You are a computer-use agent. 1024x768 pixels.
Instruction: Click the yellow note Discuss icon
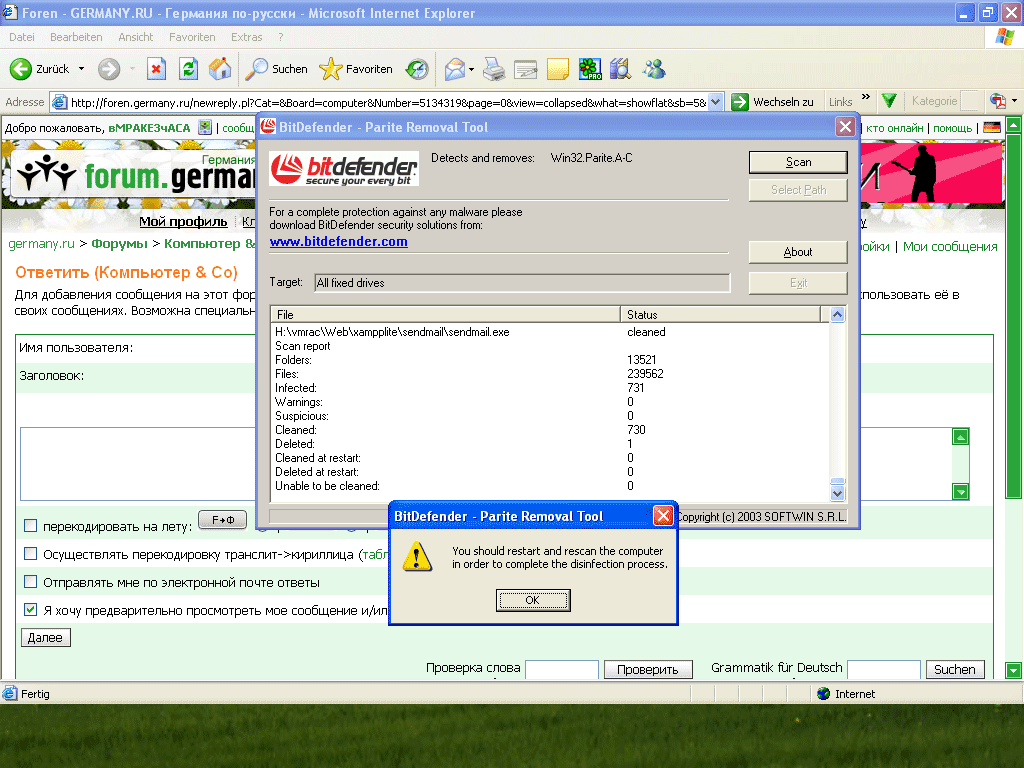(558, 69)
